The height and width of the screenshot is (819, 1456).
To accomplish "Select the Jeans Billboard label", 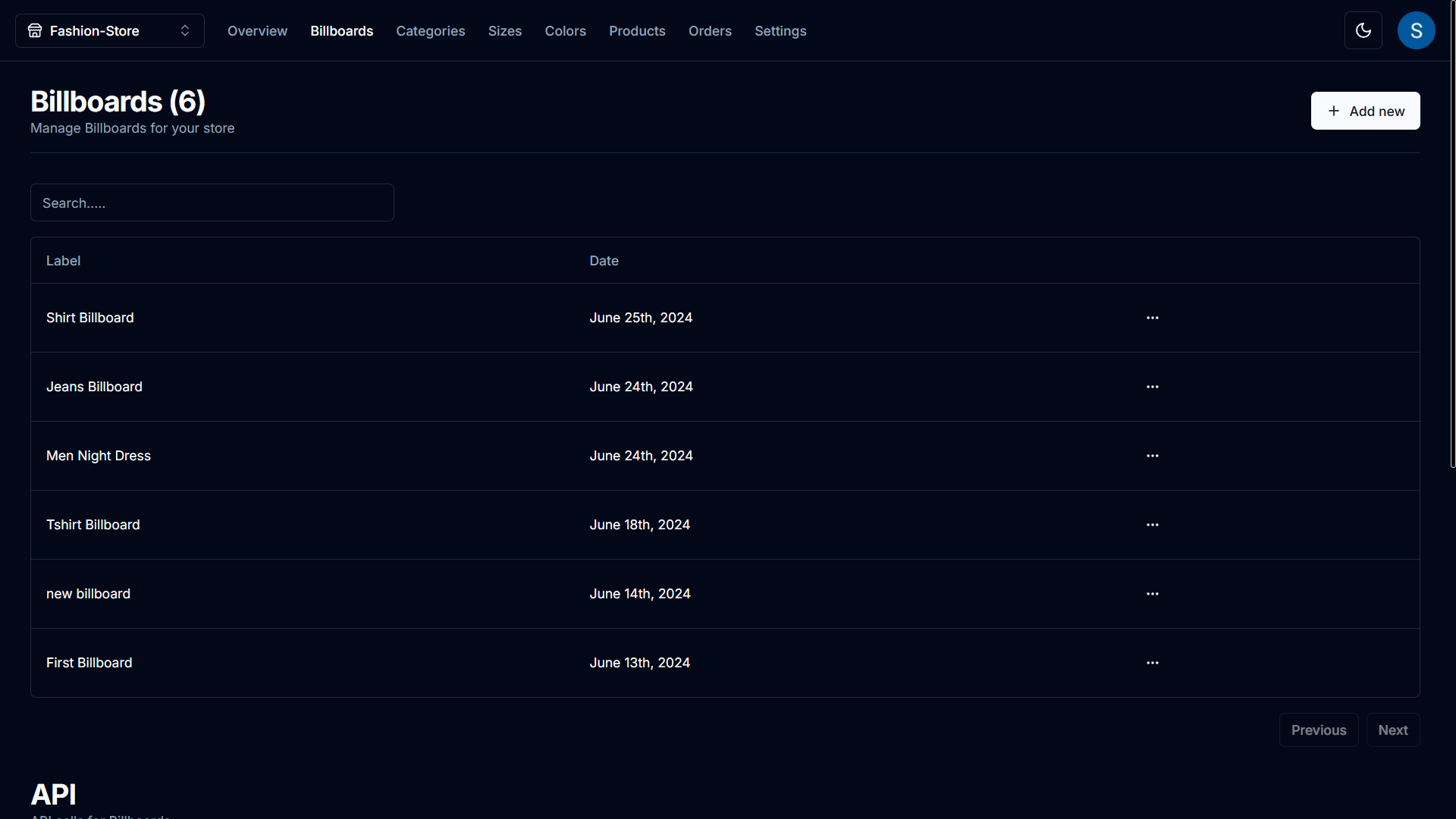I will pyautogui.click(x=94, y=387).
